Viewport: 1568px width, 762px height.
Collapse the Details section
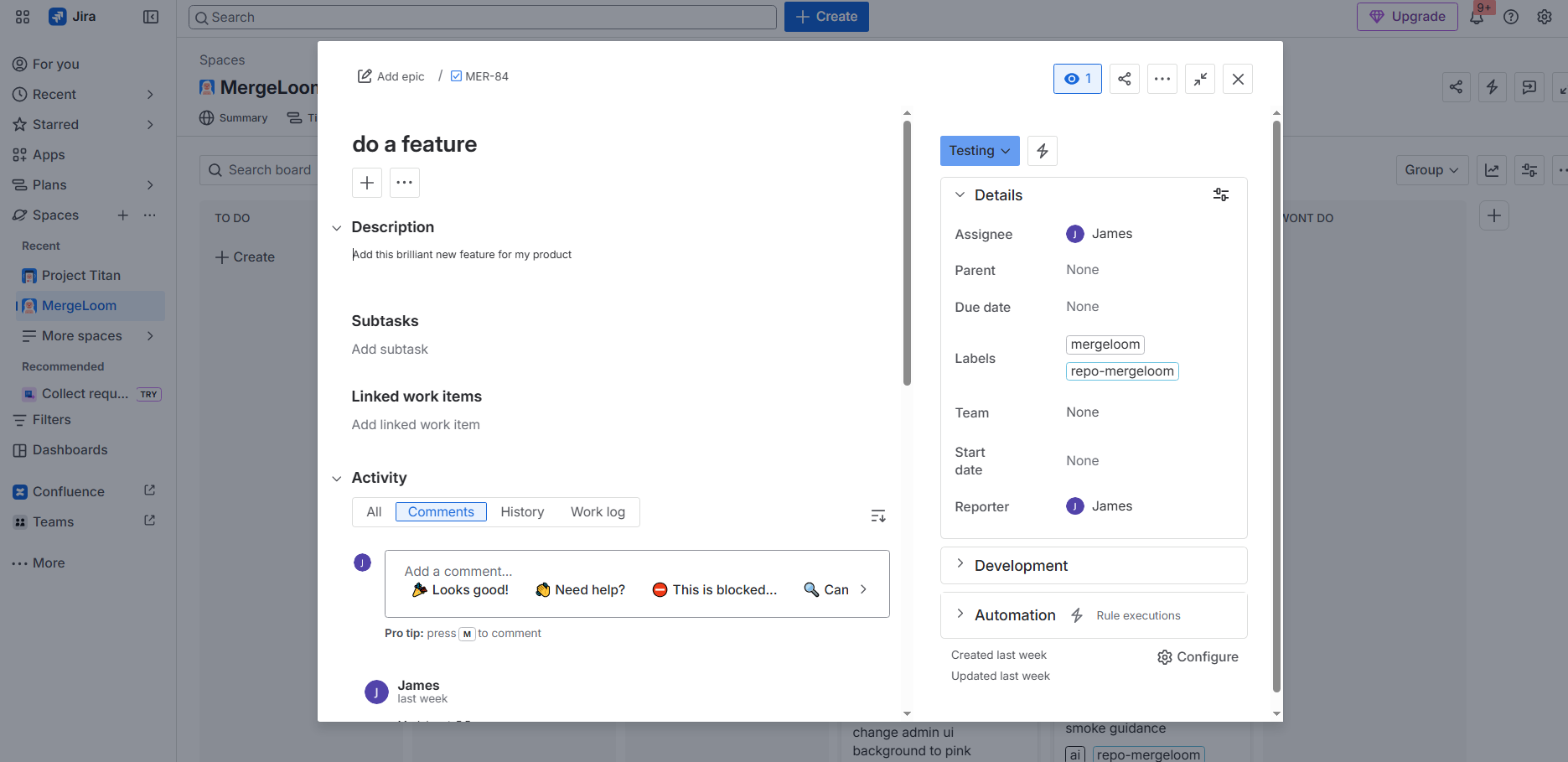coord(960,194)
